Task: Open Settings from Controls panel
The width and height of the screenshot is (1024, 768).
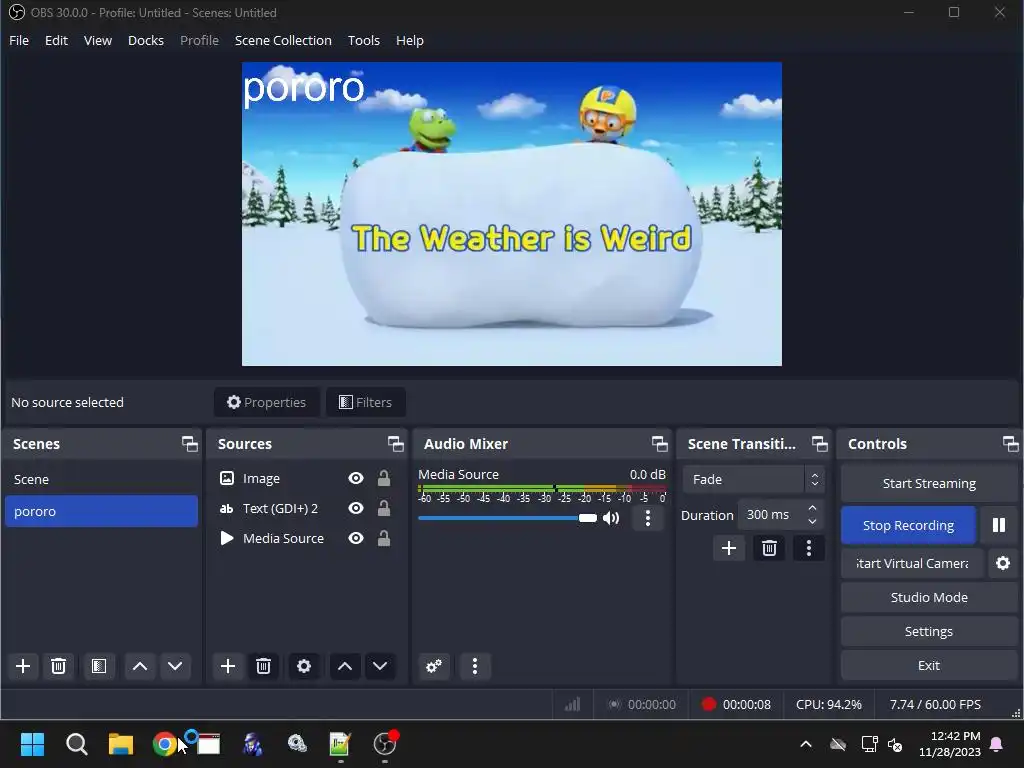Action: [929, 632]
